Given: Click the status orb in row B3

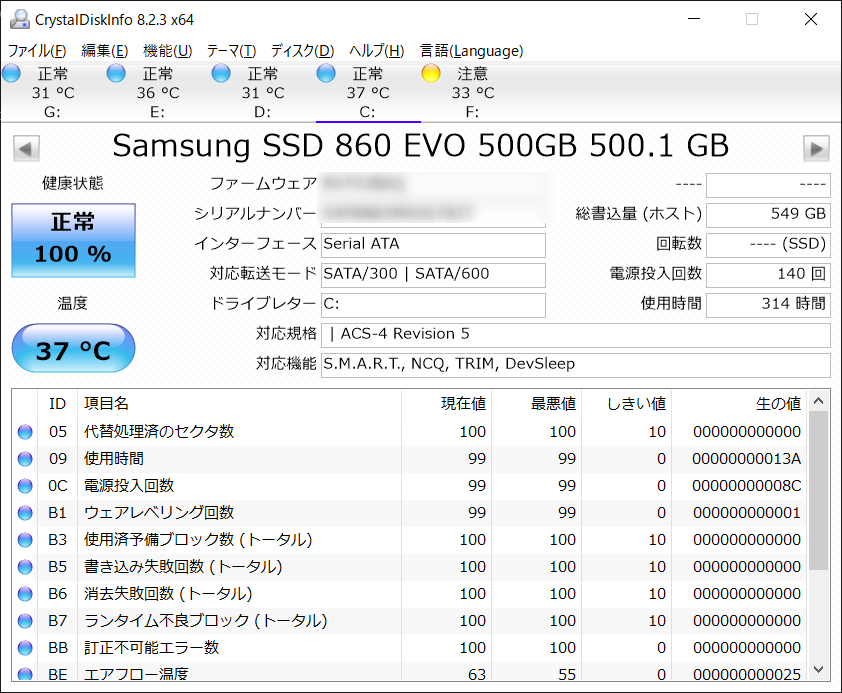Looking at the screenshot, I should 25,539.
